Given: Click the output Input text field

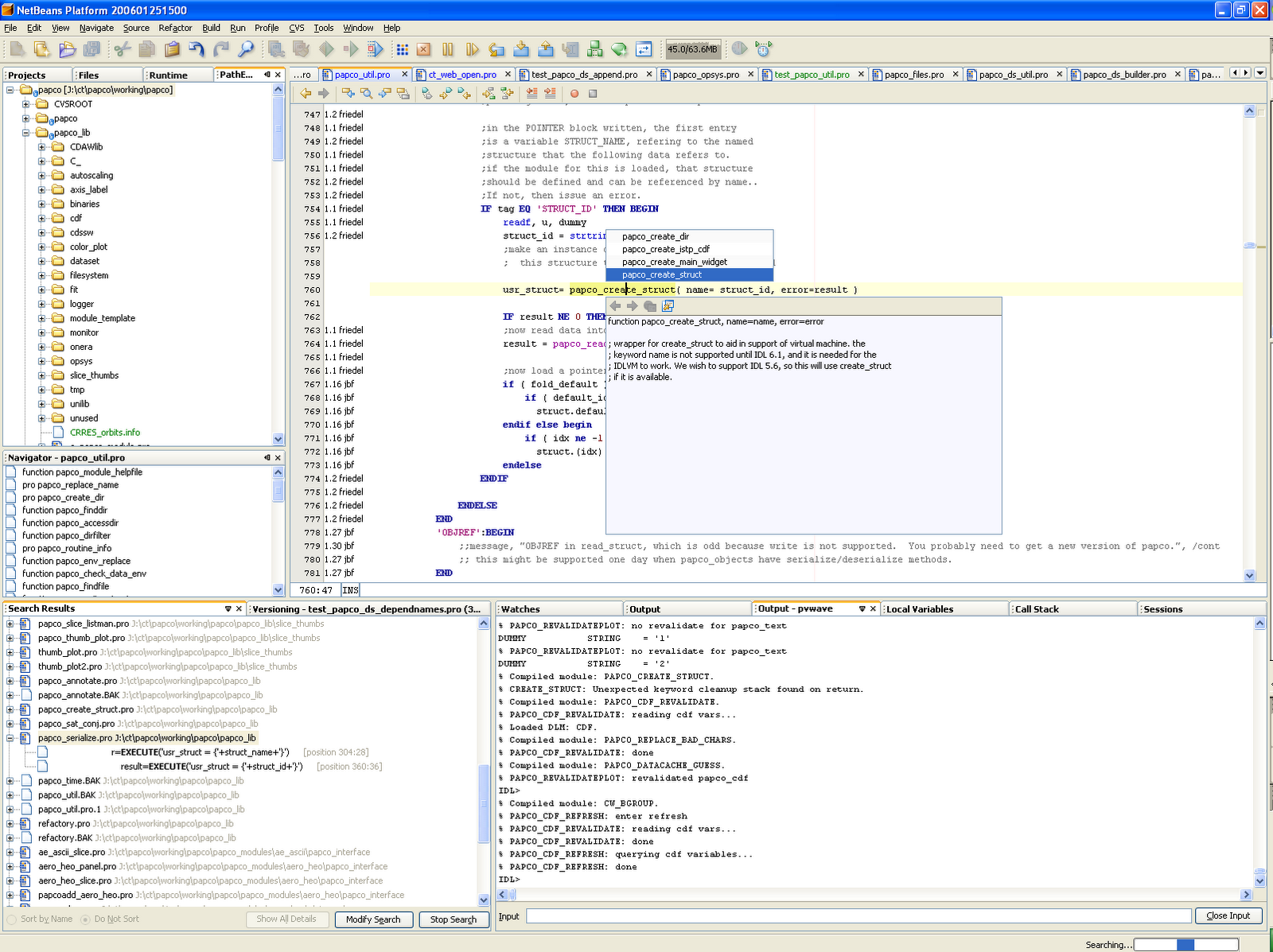Looking at the screenshot, I should tap(858, 916).
